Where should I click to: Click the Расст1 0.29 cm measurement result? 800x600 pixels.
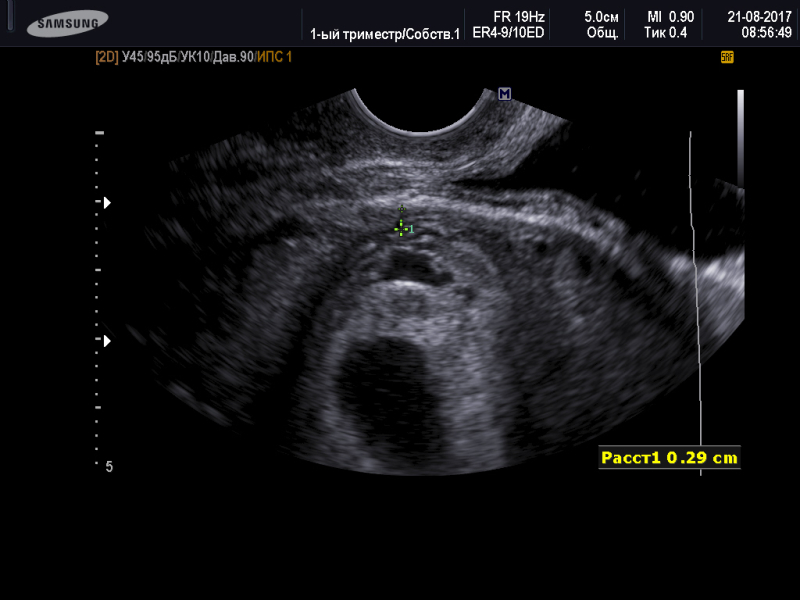pos(669,458)
